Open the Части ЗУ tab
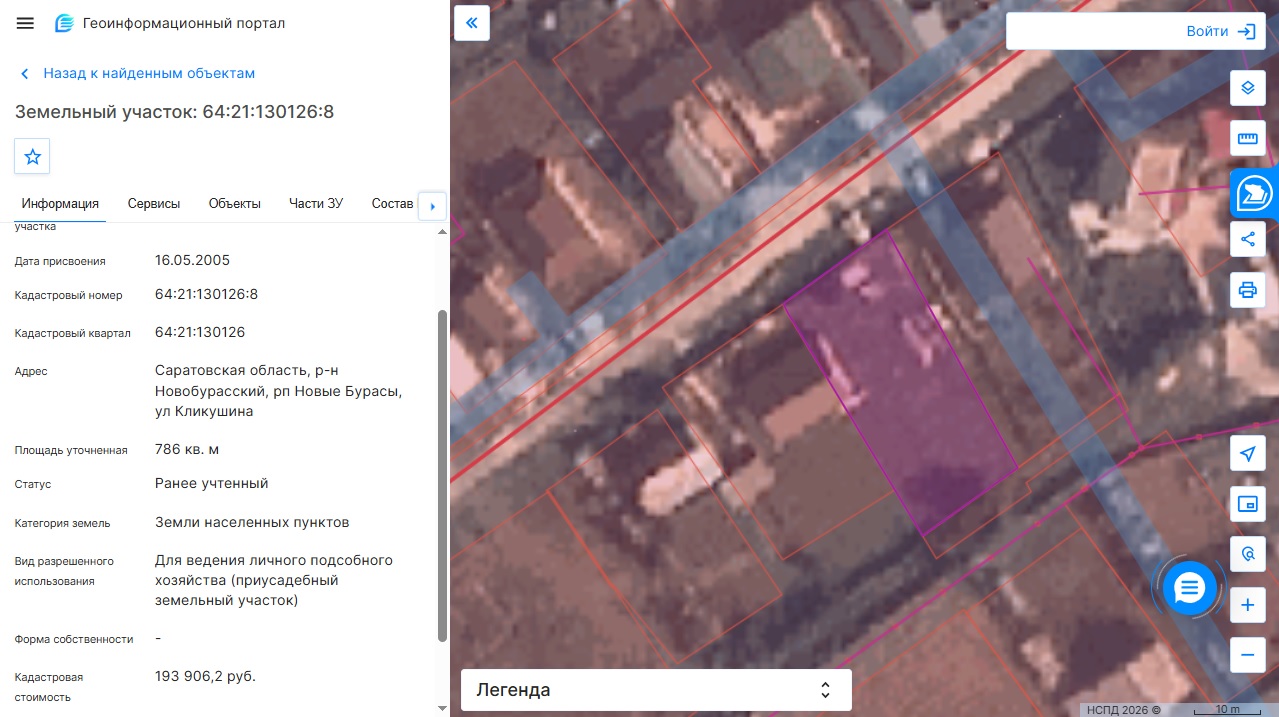The image size is (1279, 717). coord(316,204)
